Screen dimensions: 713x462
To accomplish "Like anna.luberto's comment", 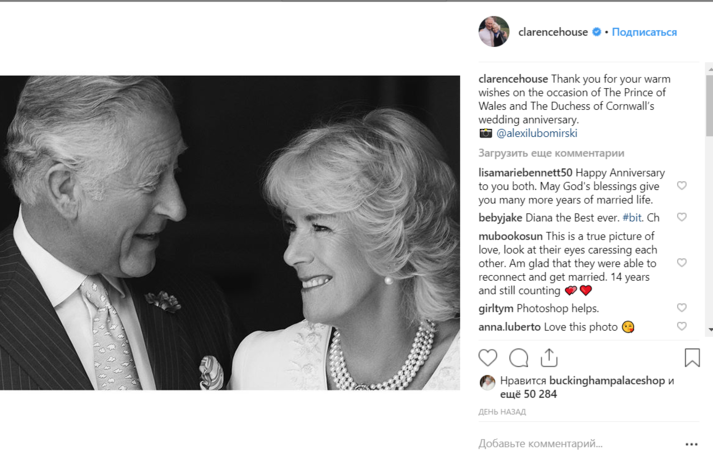I will 682,326.
